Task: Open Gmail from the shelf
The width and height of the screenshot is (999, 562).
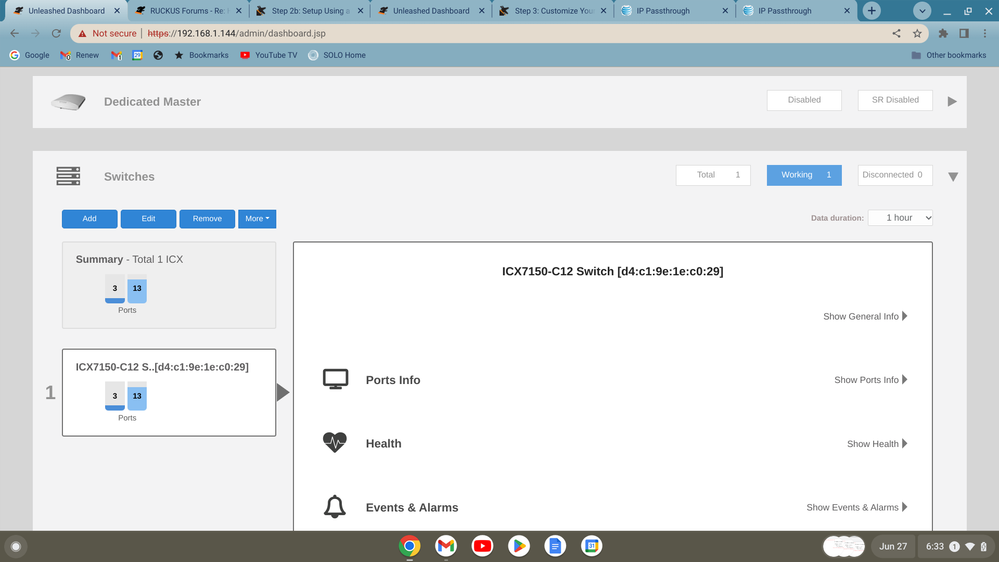Action: pyautogui.click(x=446, y=546)
